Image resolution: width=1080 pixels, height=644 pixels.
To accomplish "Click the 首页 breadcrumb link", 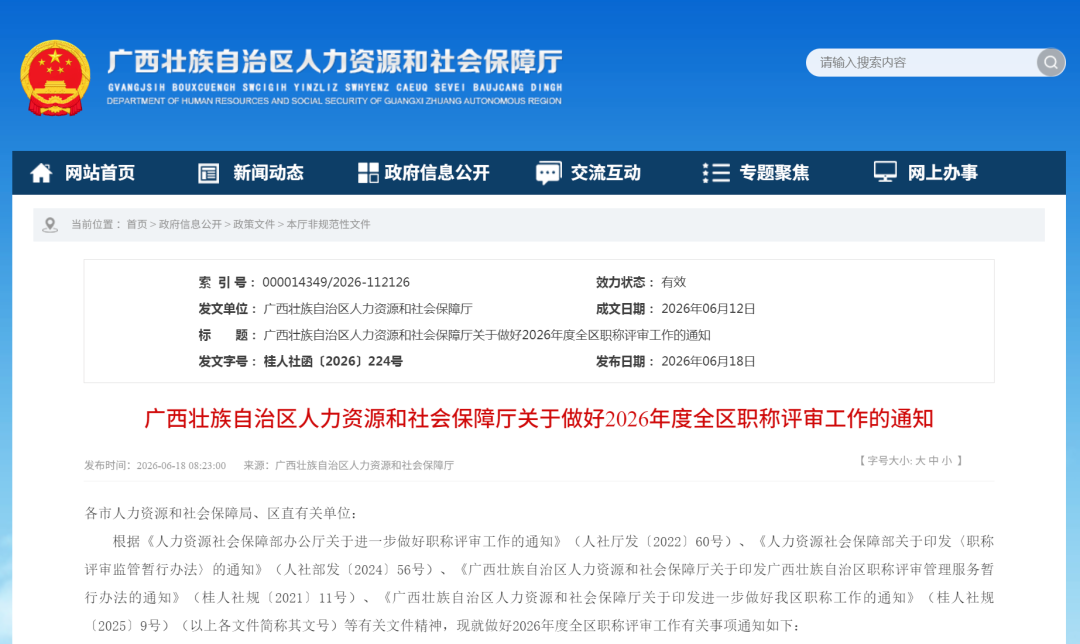I will [x=136, y=225].
